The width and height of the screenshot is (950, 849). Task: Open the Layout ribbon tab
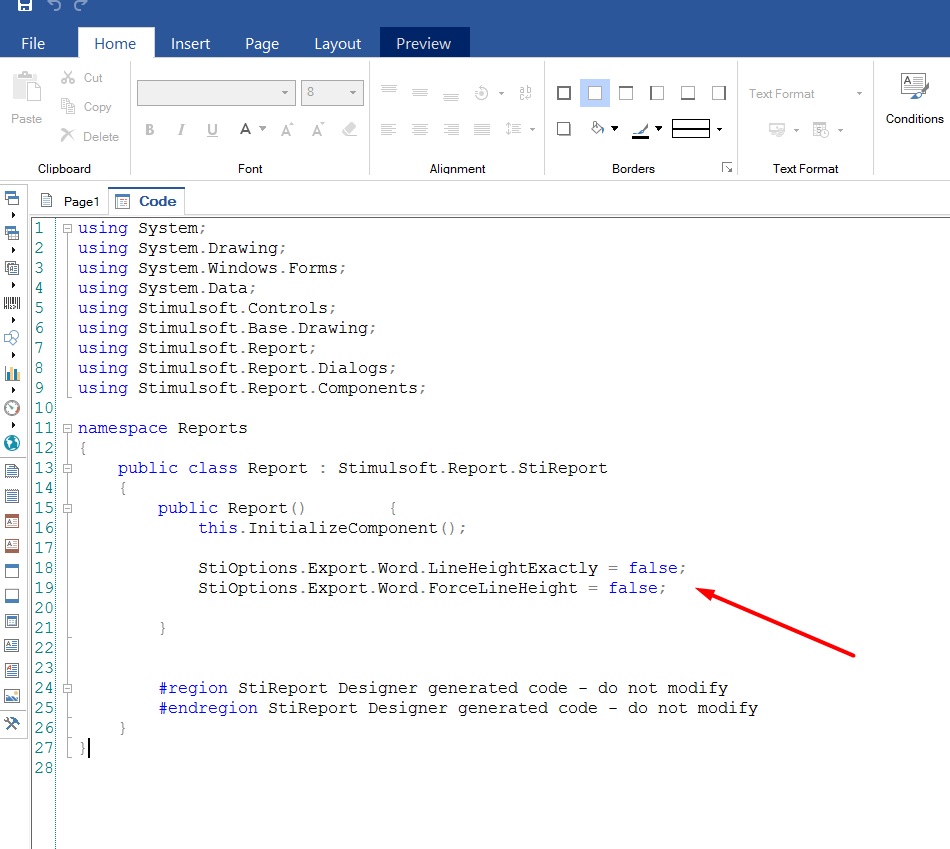(337, 44)
